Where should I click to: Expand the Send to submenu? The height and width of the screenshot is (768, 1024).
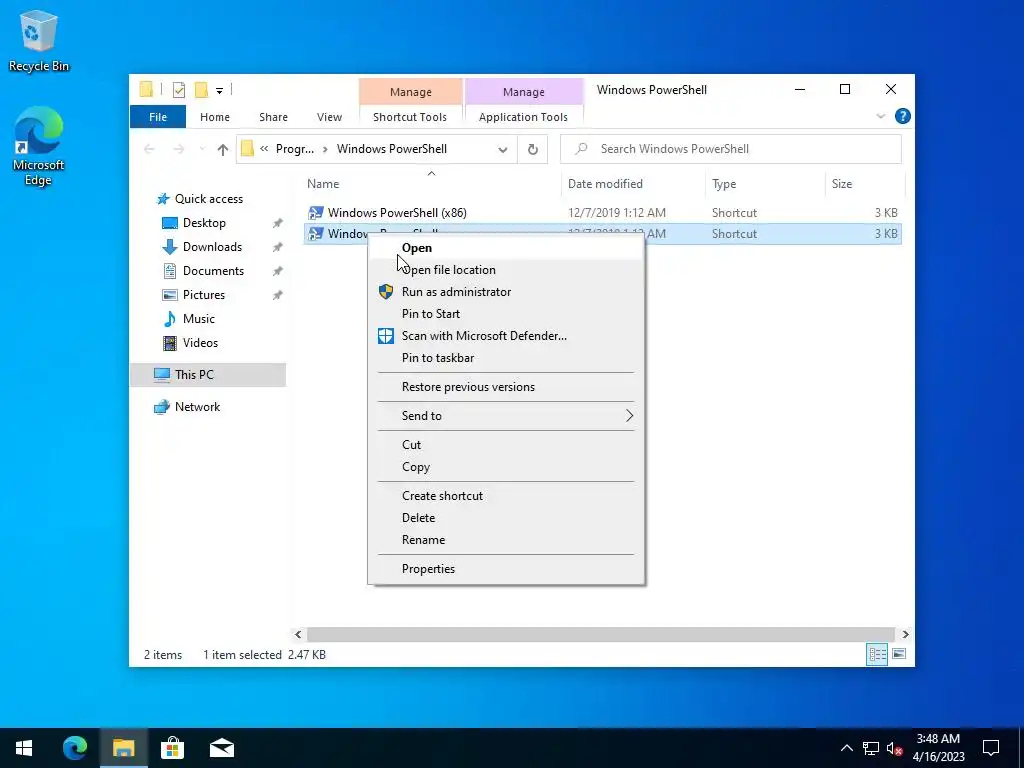506,416
